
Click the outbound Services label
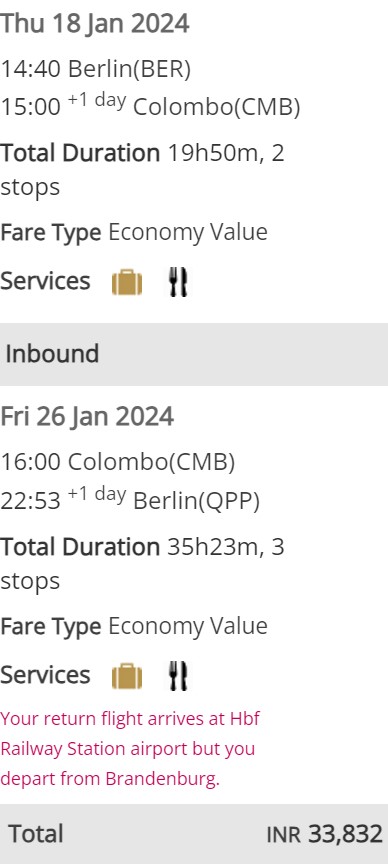pos(45,281)
